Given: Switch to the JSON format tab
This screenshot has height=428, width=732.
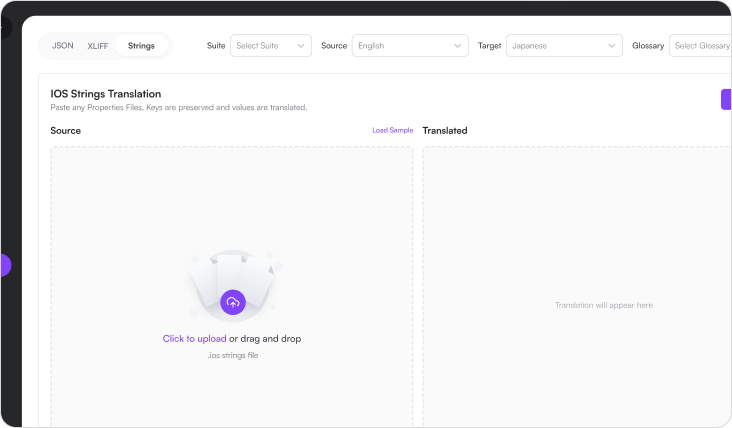Looking at the screenshot, I should click(63, 46).
